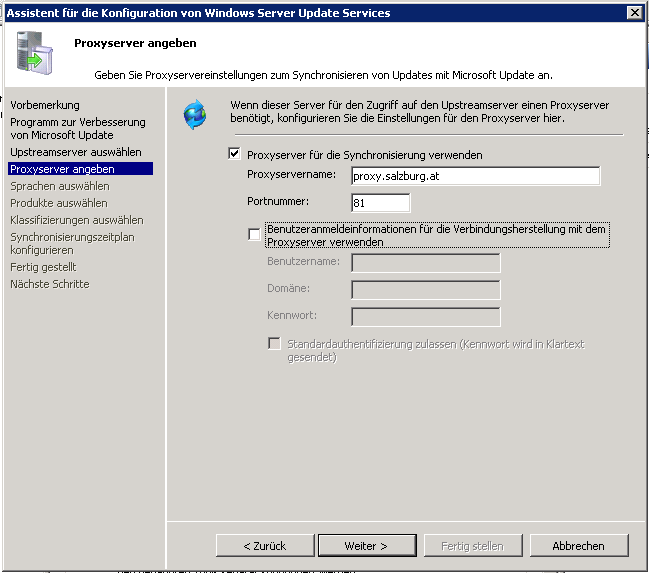Uncheck 'Proxyserver für die Synchronisierung verwenden'
Viewport: 649px width, 573px height.
pos(235,154)
